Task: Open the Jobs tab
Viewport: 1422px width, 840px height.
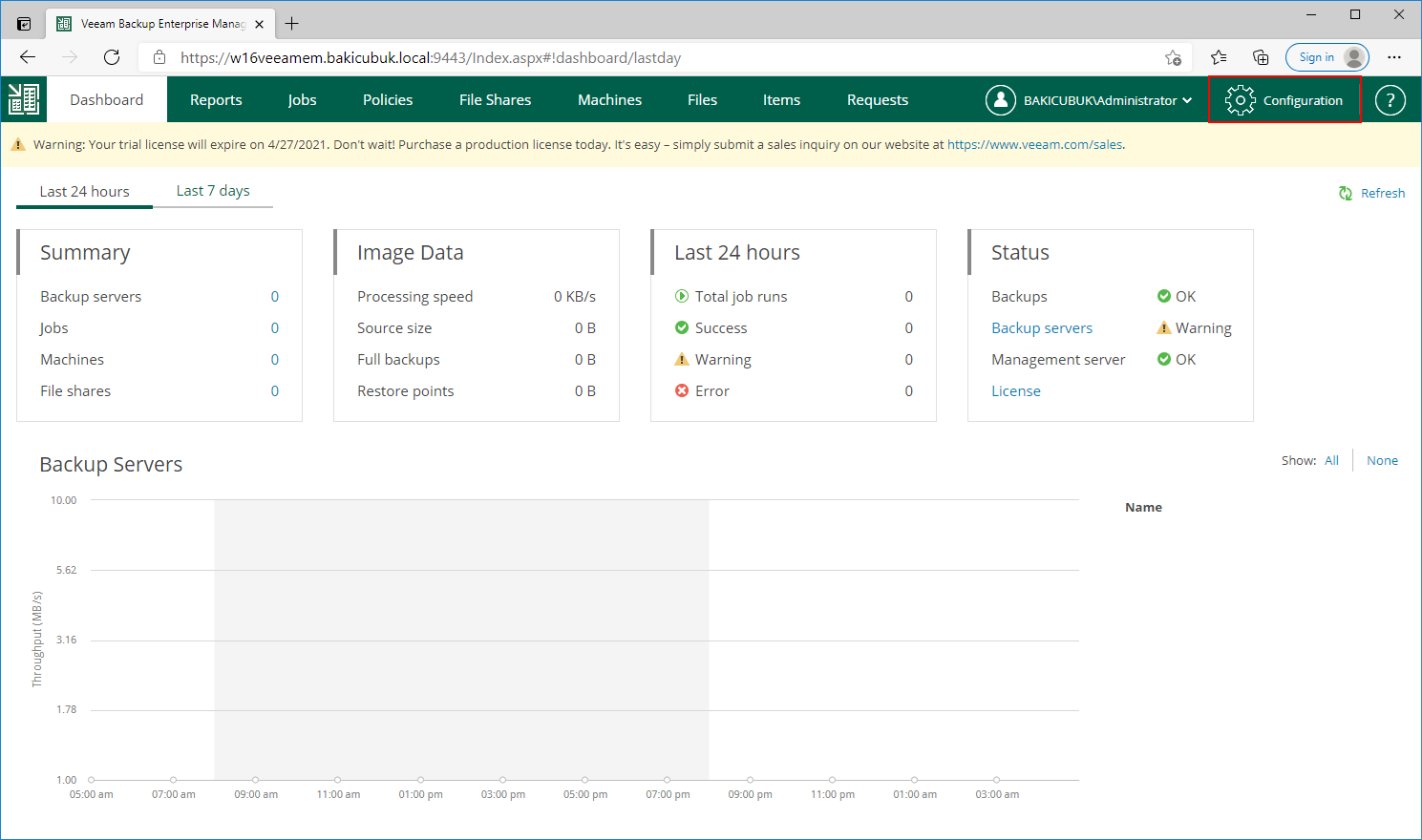Action: tap(302, 99)
